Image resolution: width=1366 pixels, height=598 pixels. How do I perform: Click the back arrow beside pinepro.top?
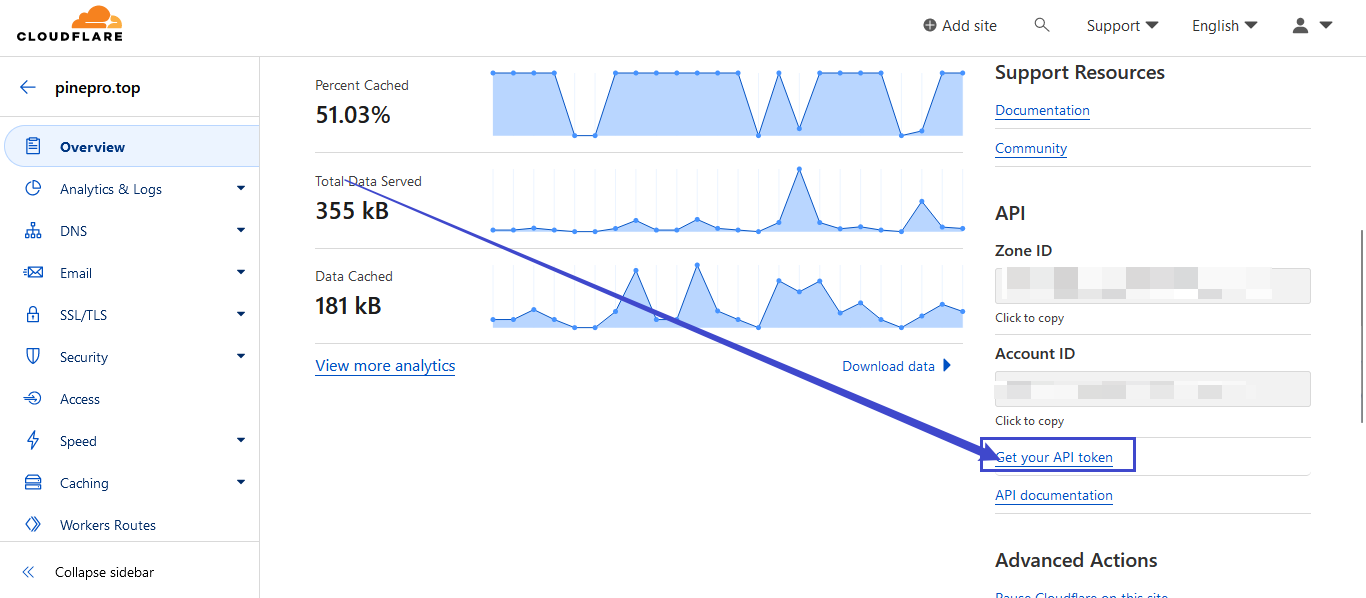[28, 88]
